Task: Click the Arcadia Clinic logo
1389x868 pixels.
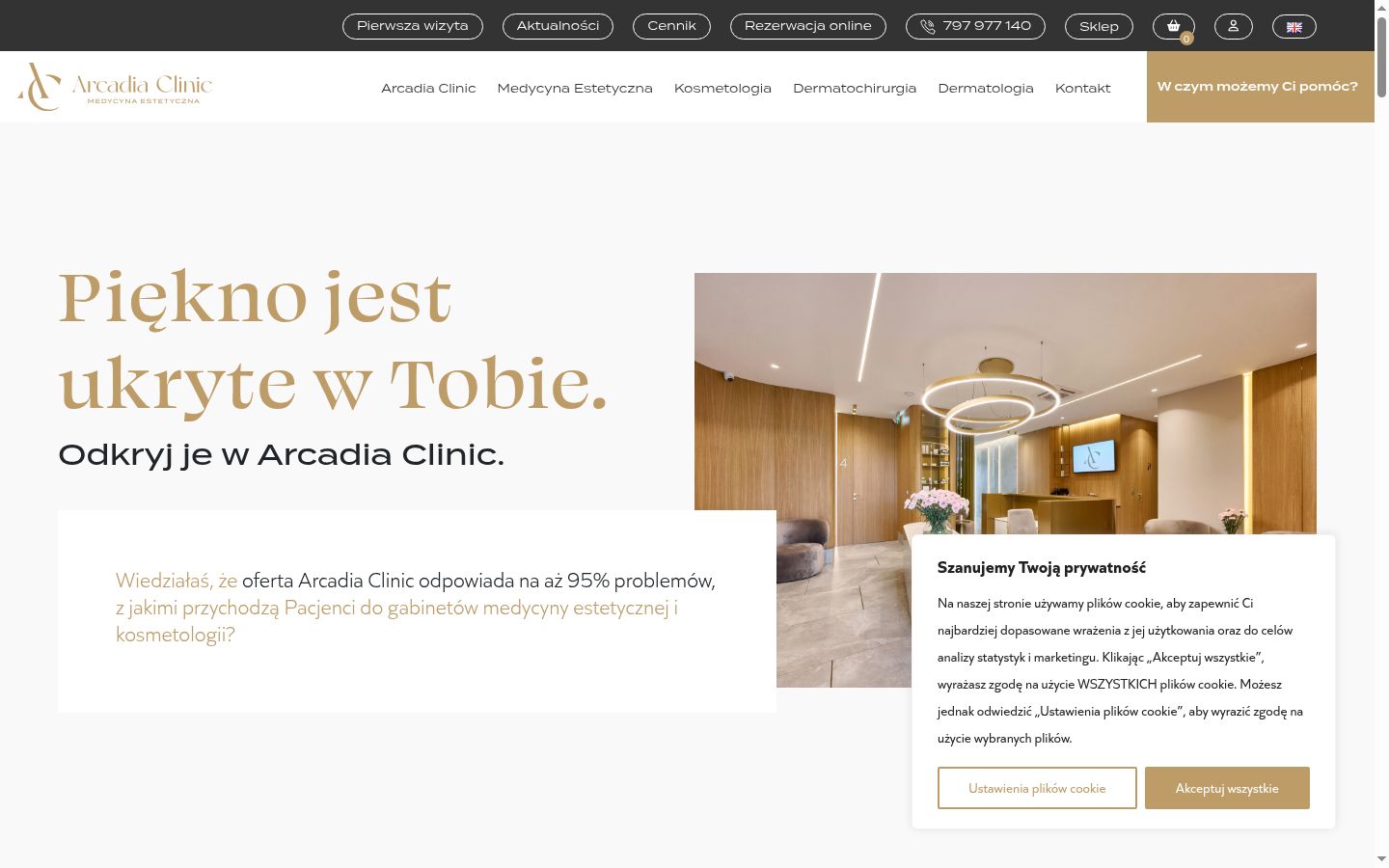Action: pyautogui.click(x=115, y=87)
